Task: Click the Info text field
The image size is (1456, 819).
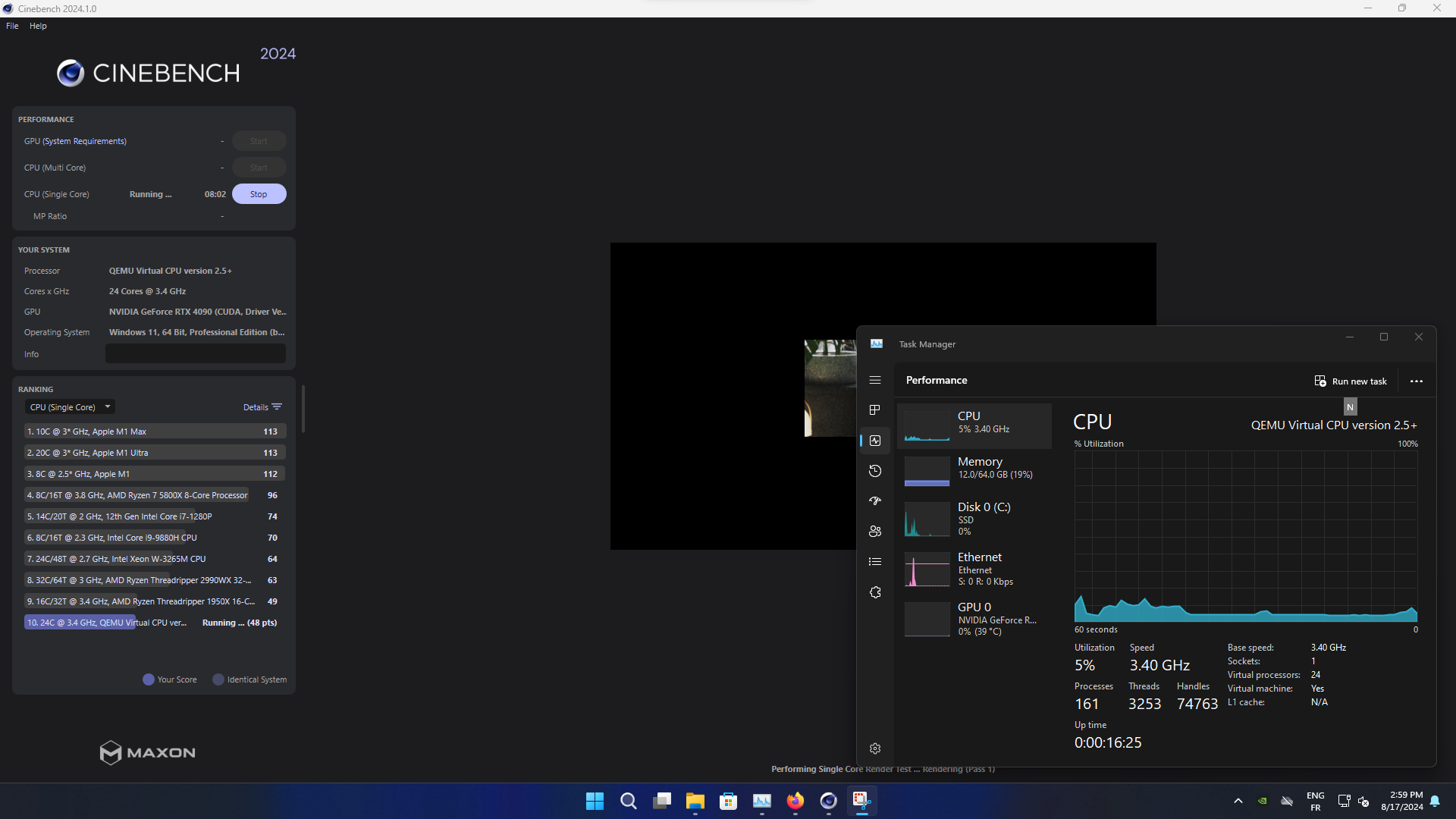Action: [x=195, y=354]
